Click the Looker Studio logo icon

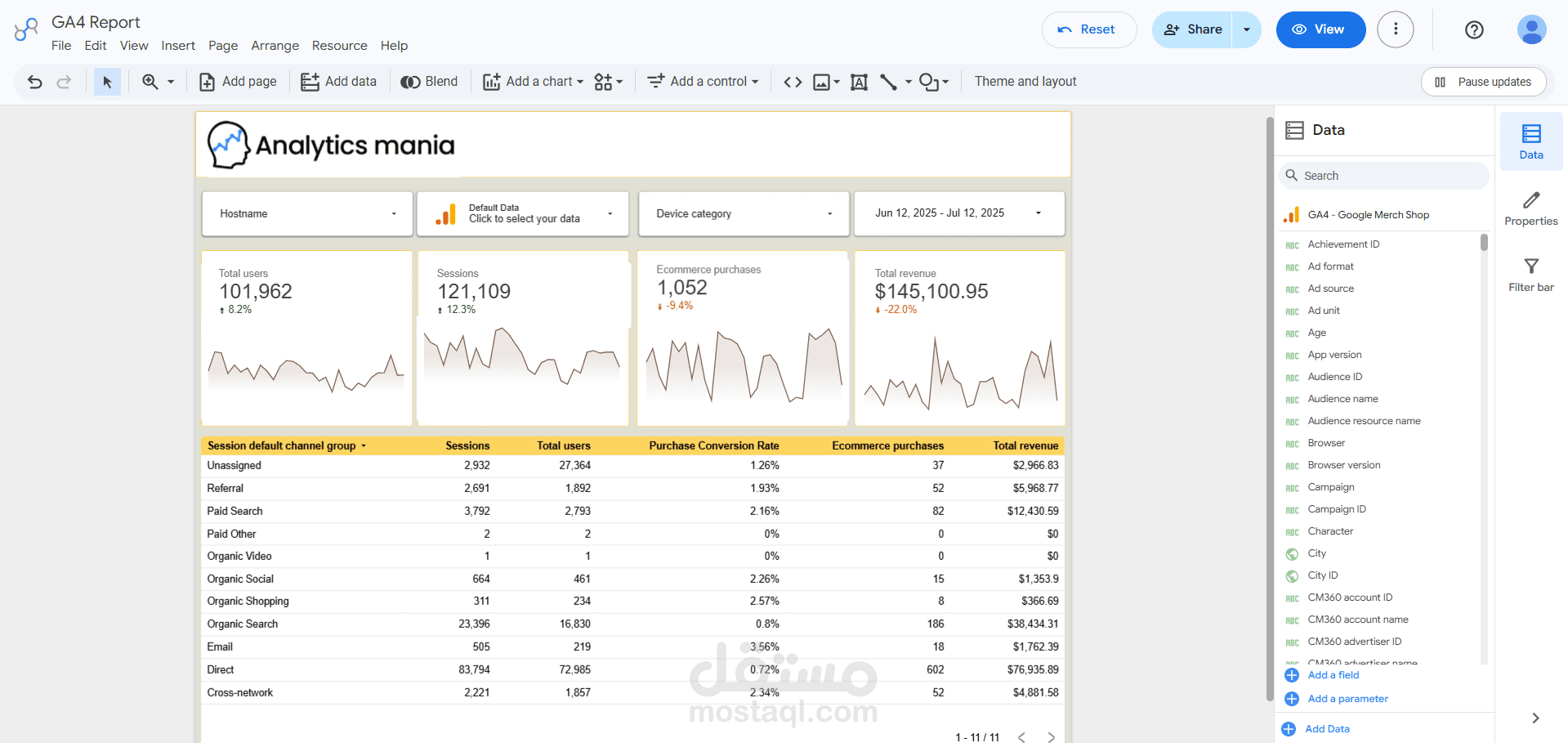26,29
